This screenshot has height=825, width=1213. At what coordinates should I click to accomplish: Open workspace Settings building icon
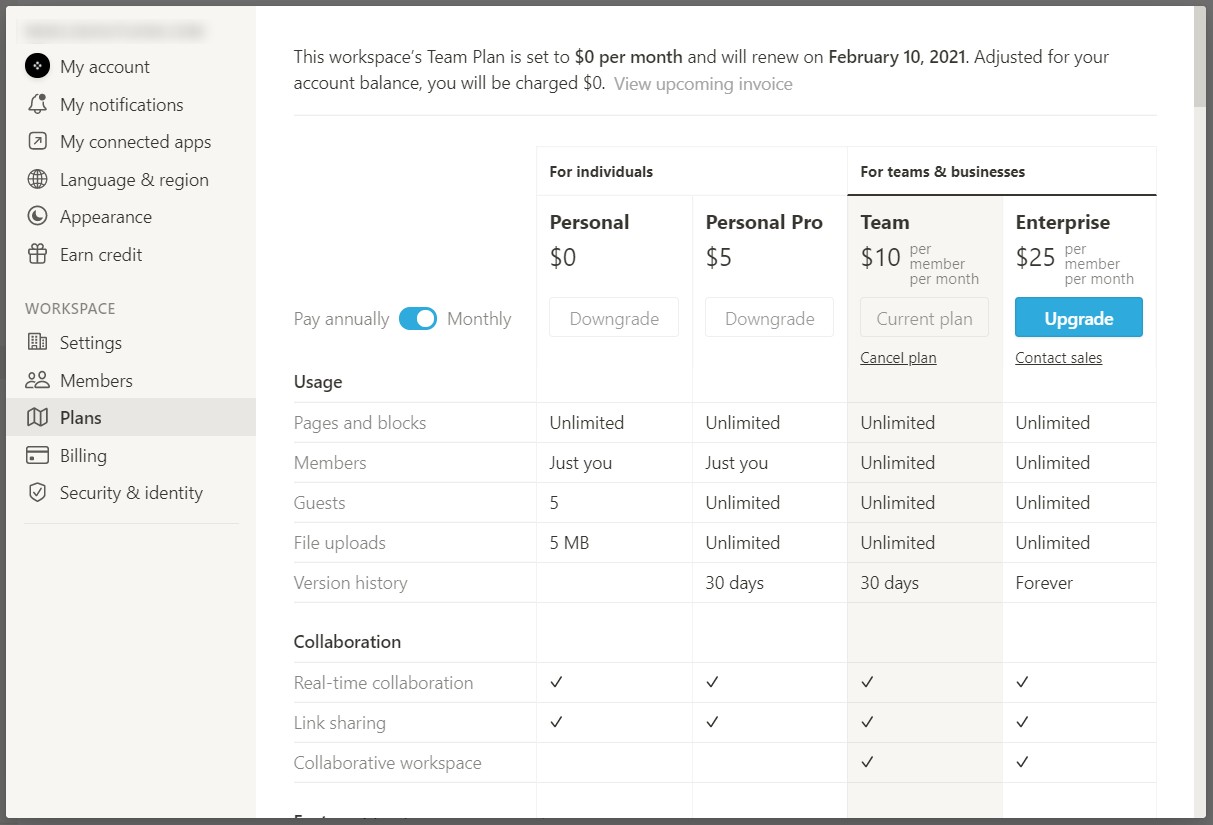(37, 342)
